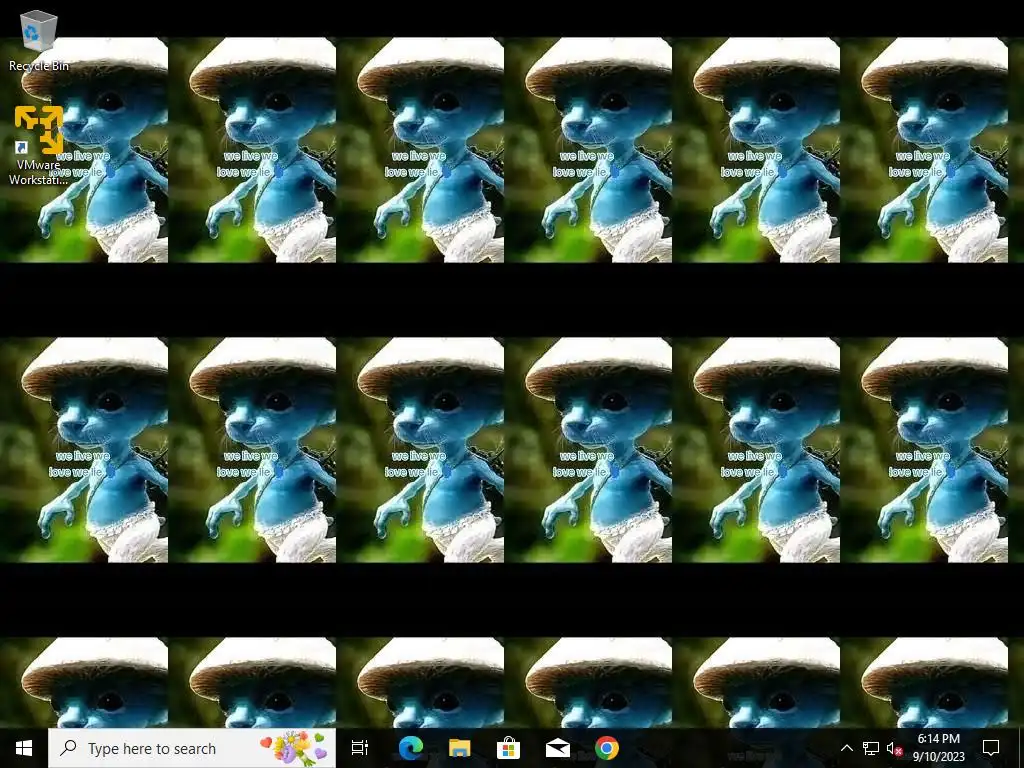Open the network status tray icon
The image size is (1024, 768).
(871, 748)
